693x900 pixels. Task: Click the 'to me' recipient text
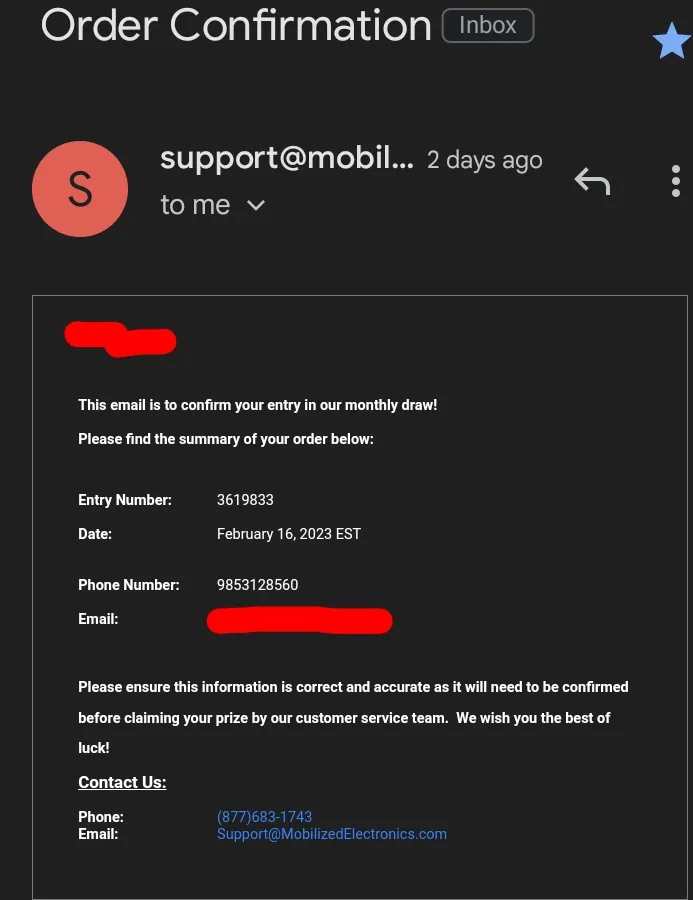(x=195, y=205)
